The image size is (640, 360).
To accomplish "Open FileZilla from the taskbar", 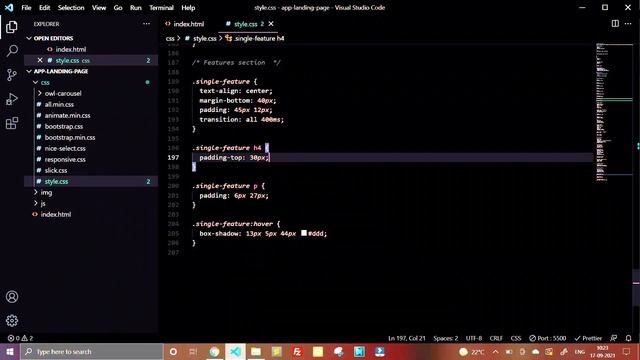I will (x=297, y=351).
